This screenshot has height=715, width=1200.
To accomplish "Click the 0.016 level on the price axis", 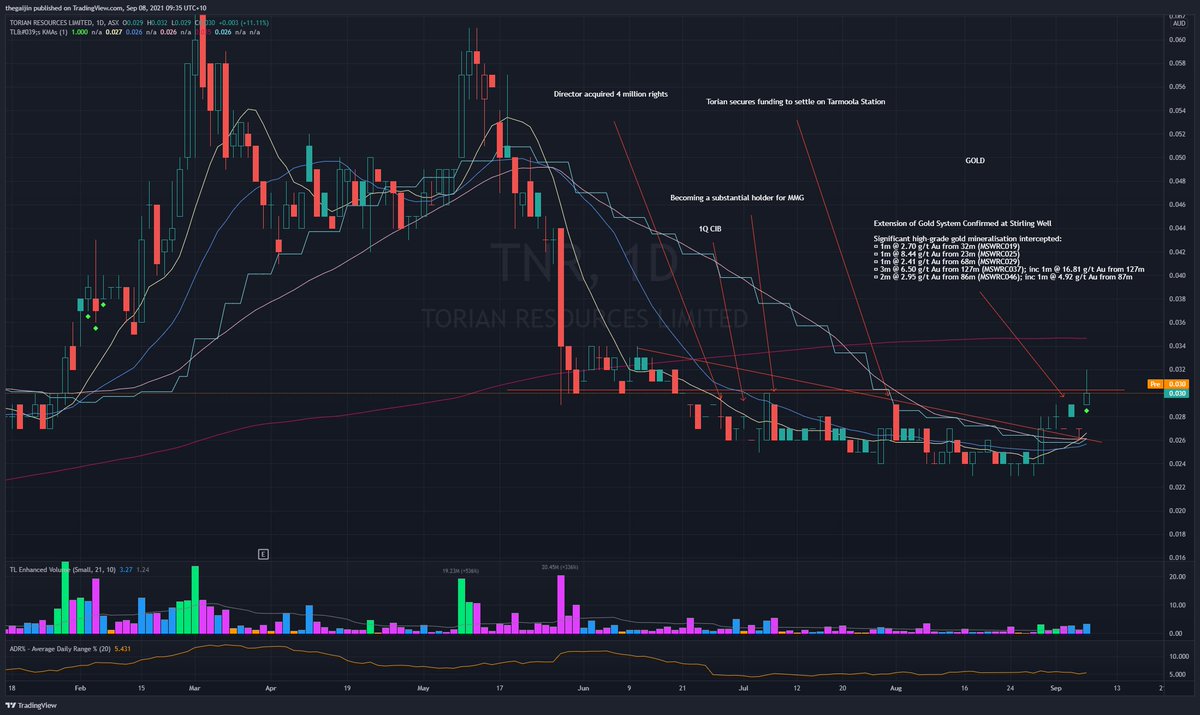I will tap(1175, 558).
